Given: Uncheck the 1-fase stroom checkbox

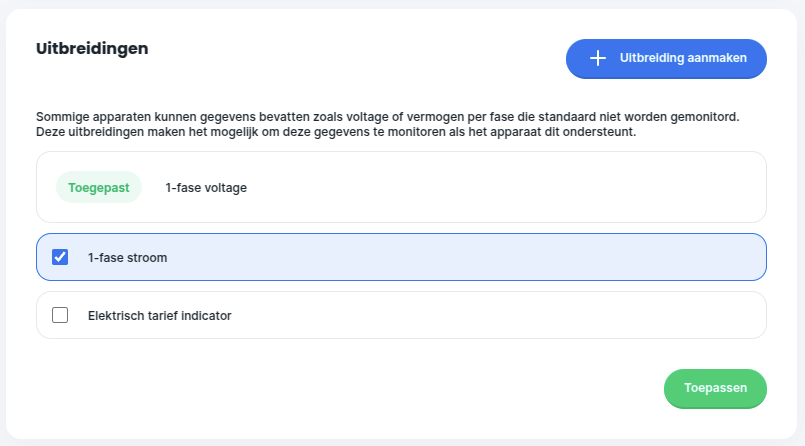Looking at the screenshot, I should coord(60,257).
